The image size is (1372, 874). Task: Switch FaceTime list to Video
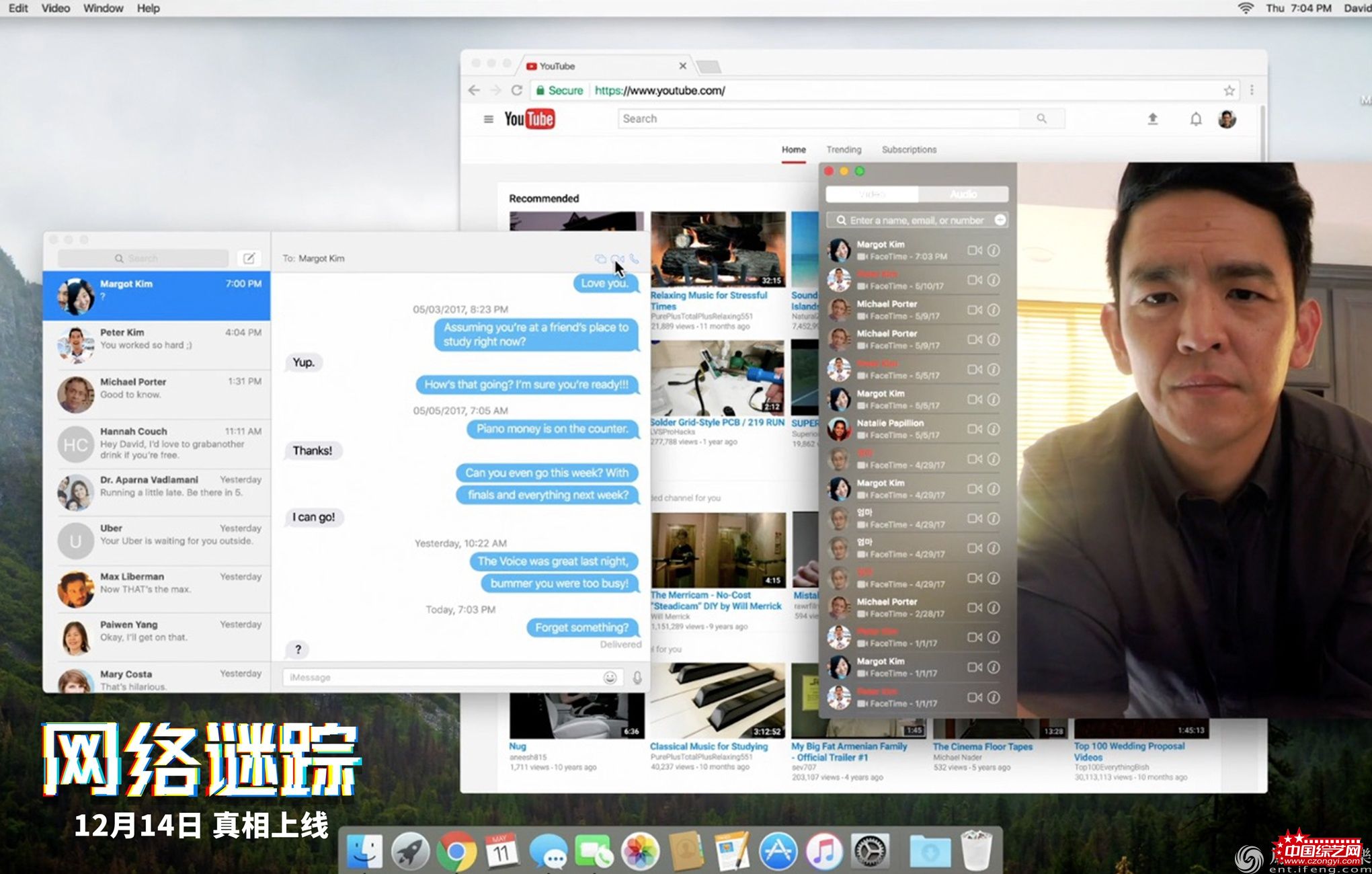point(872,194)
